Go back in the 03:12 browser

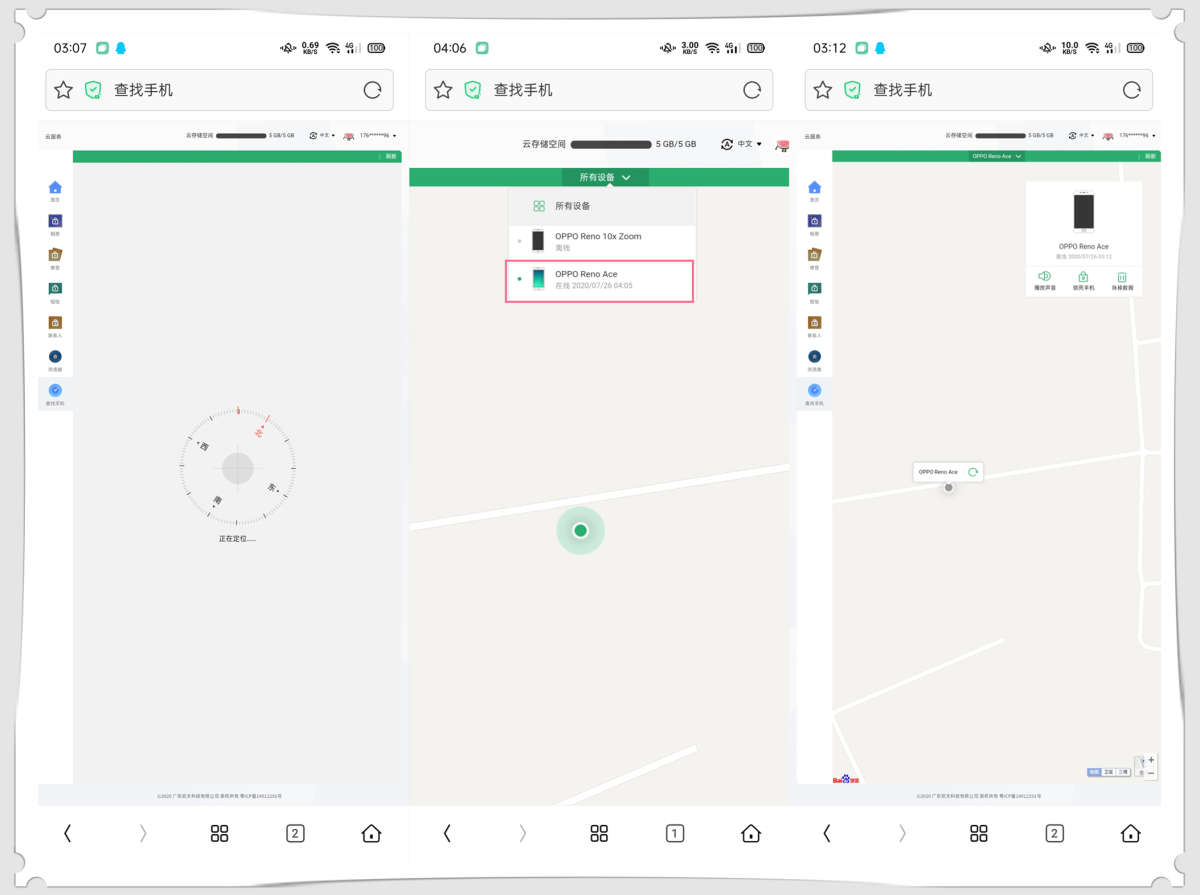[x=826, y=833]
